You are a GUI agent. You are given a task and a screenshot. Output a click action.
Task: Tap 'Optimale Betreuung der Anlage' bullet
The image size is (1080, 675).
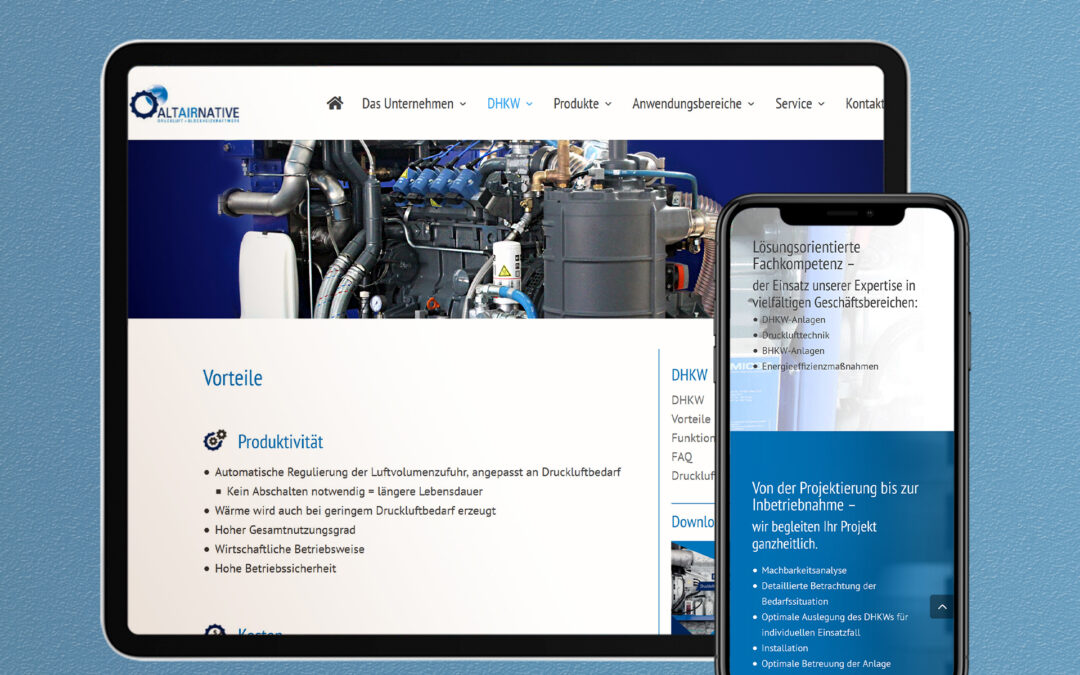(826, 664)
